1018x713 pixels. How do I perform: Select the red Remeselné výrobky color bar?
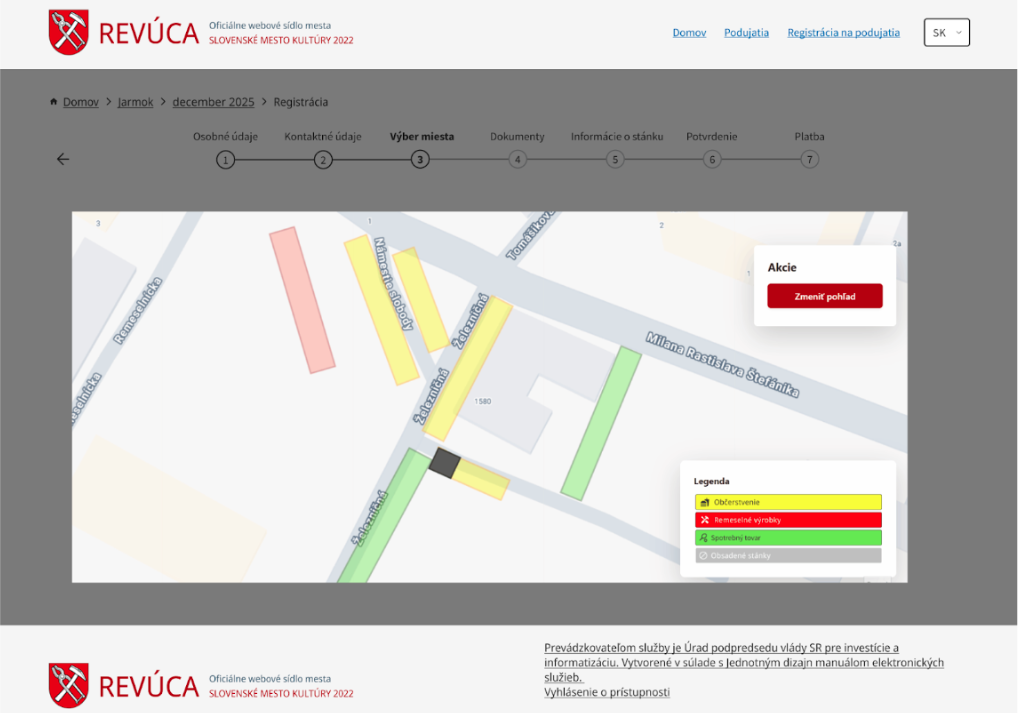[788, 519]
